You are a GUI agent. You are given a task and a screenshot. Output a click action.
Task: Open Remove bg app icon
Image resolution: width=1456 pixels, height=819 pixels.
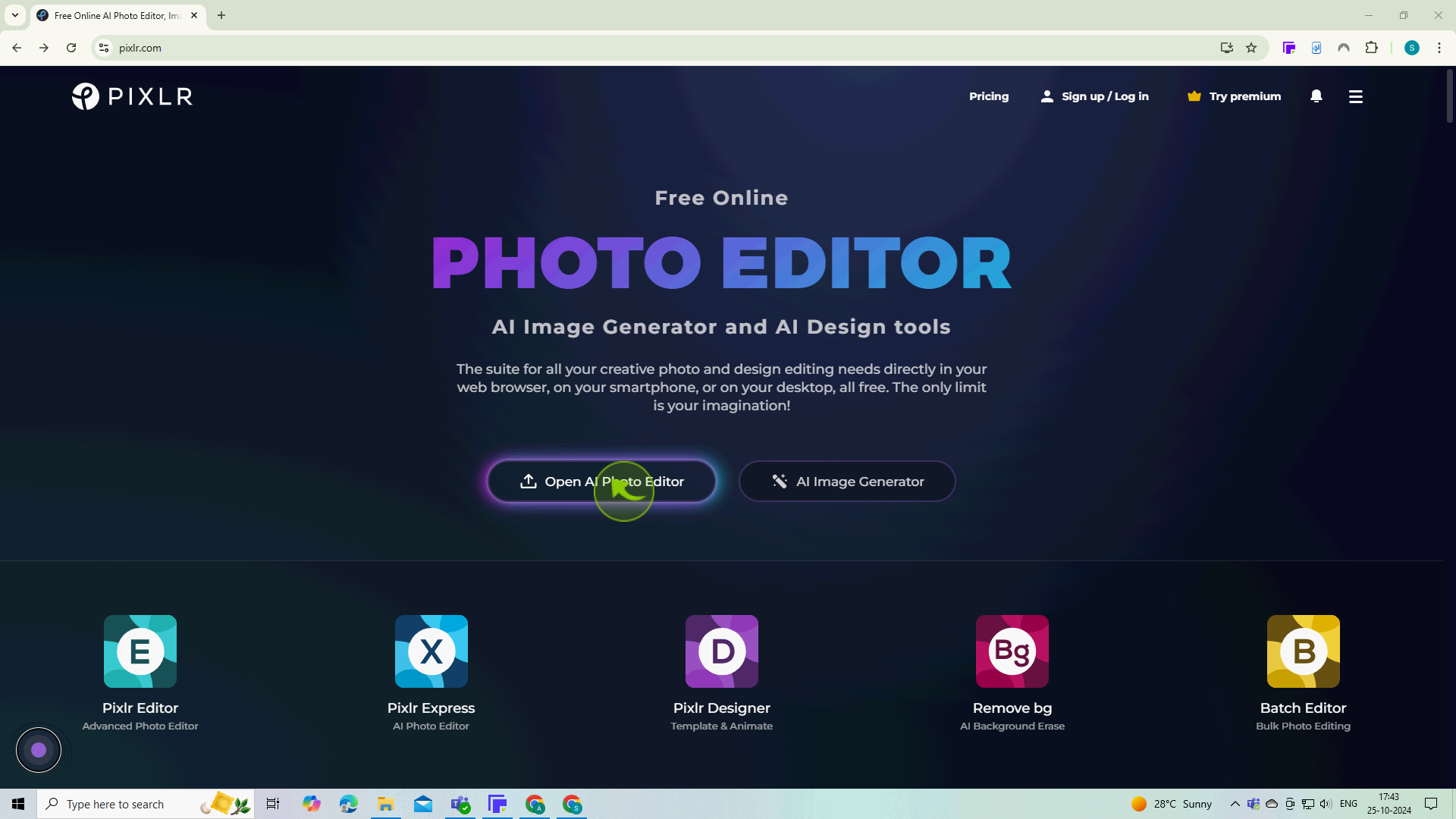point(1012,651)
